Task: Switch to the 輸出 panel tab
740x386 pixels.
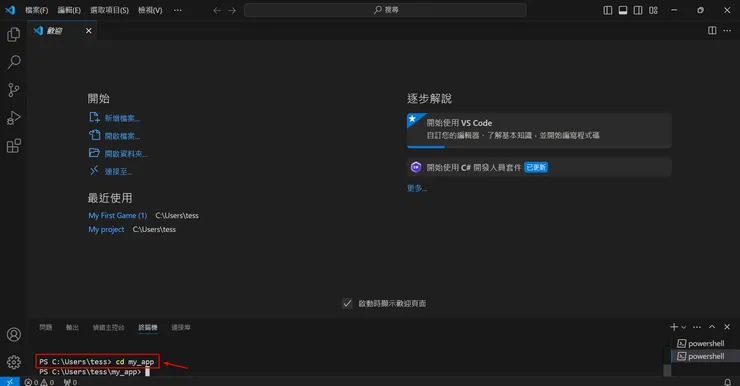Action: [72, 327]
